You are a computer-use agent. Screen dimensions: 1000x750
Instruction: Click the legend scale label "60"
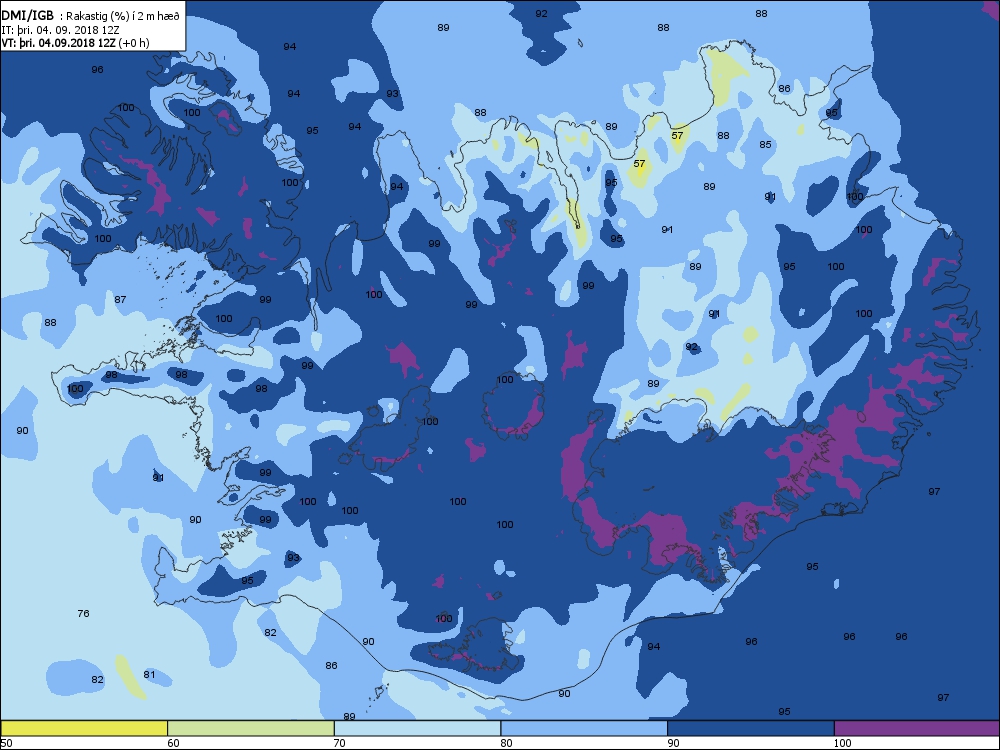[x=173, y=743]
